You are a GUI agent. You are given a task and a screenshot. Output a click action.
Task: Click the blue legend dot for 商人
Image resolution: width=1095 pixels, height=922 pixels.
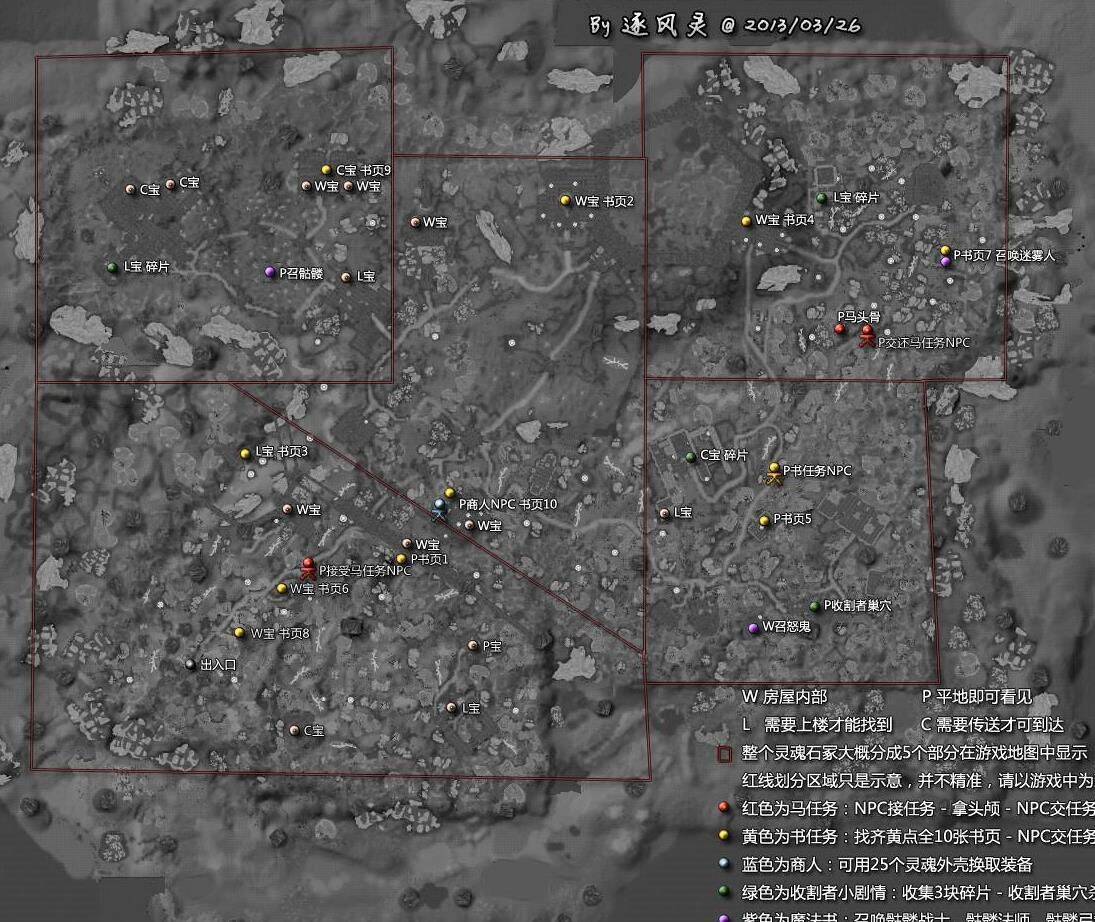tap(724, 863)
